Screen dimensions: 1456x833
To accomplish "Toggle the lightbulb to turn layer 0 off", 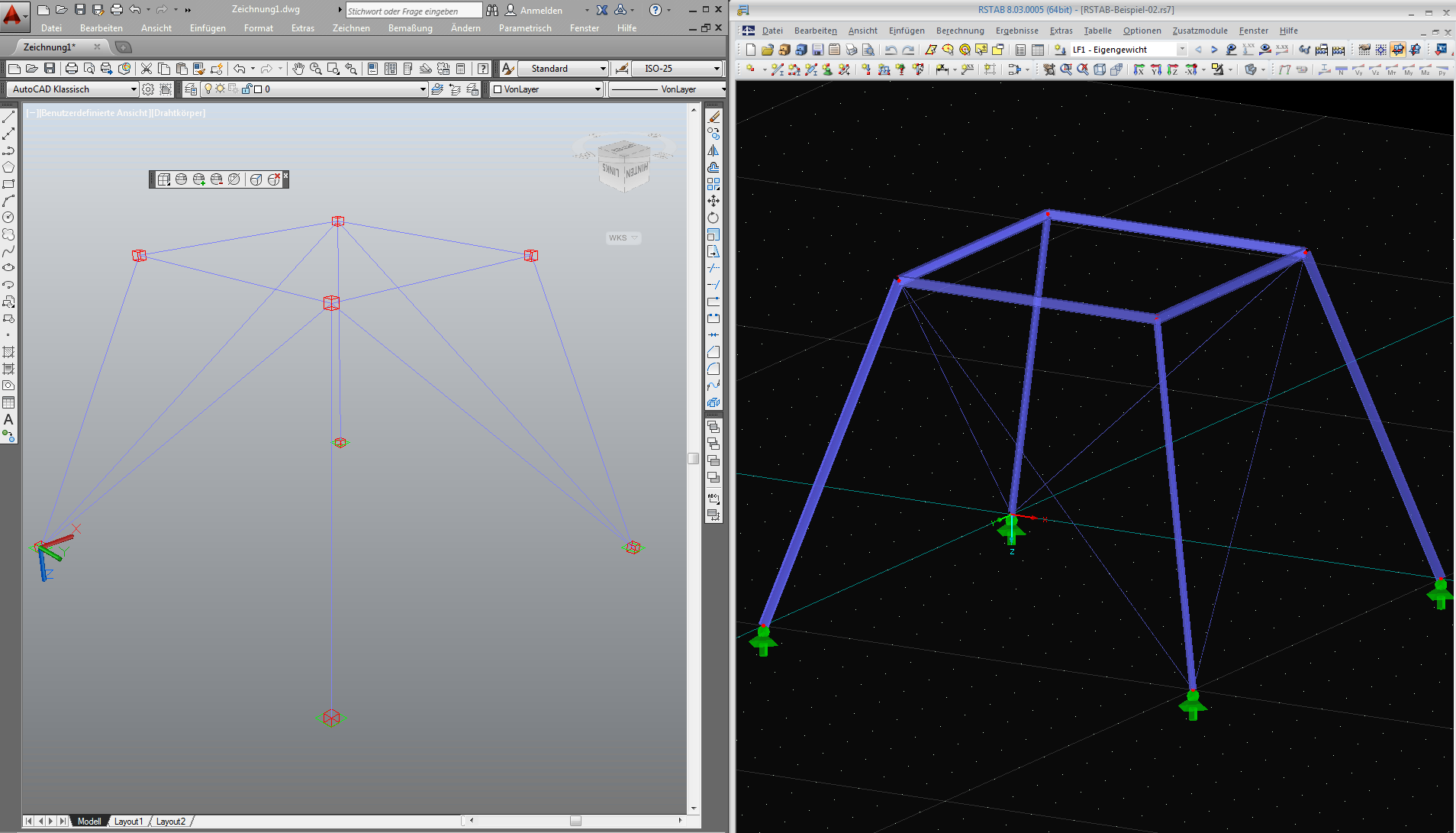I will coord(208,89).
